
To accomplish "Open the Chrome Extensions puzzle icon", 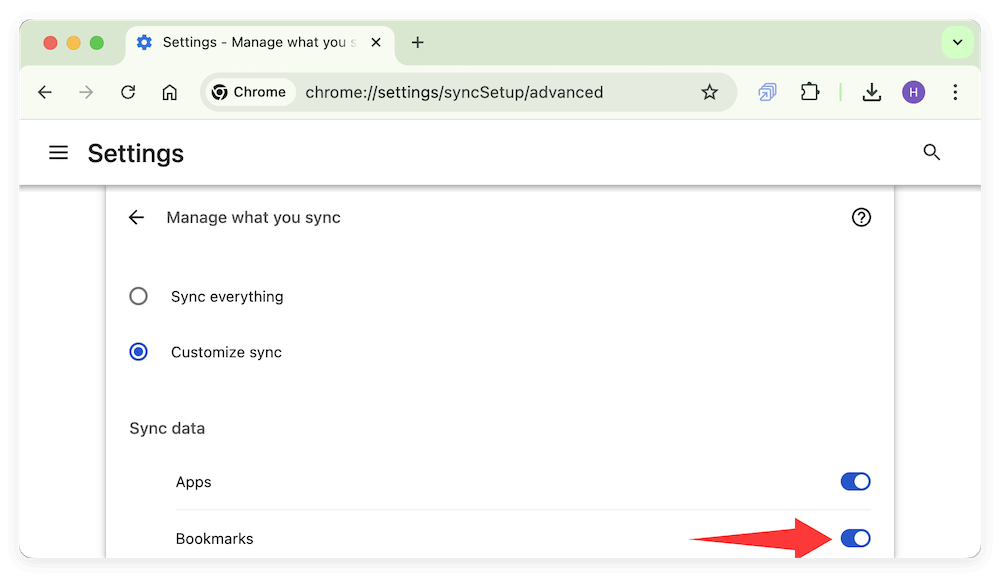I will coord(810,91).
